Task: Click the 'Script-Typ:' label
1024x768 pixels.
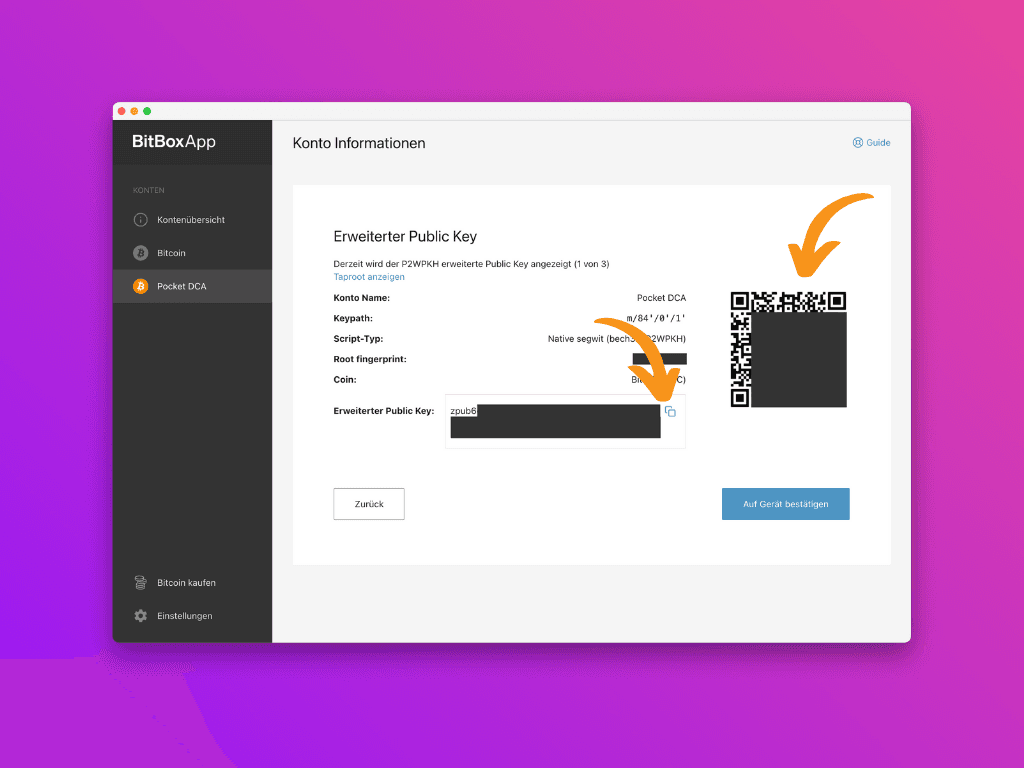Action: [x=358, y=339]
